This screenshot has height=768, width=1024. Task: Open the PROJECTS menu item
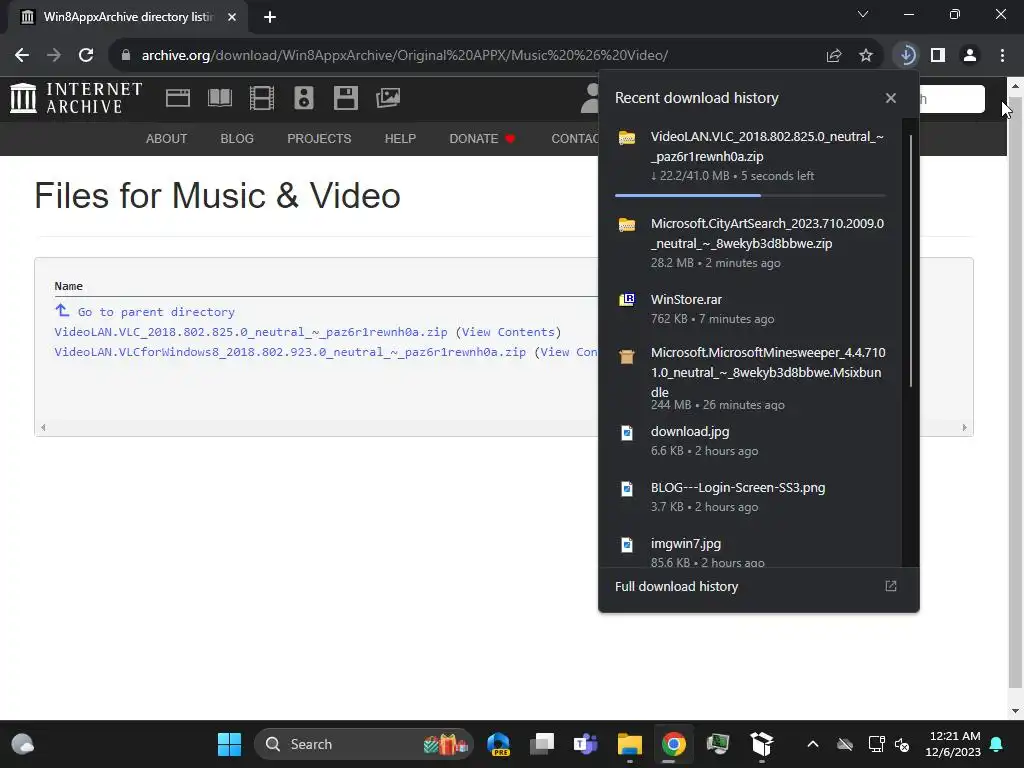[x=319, y=138]
